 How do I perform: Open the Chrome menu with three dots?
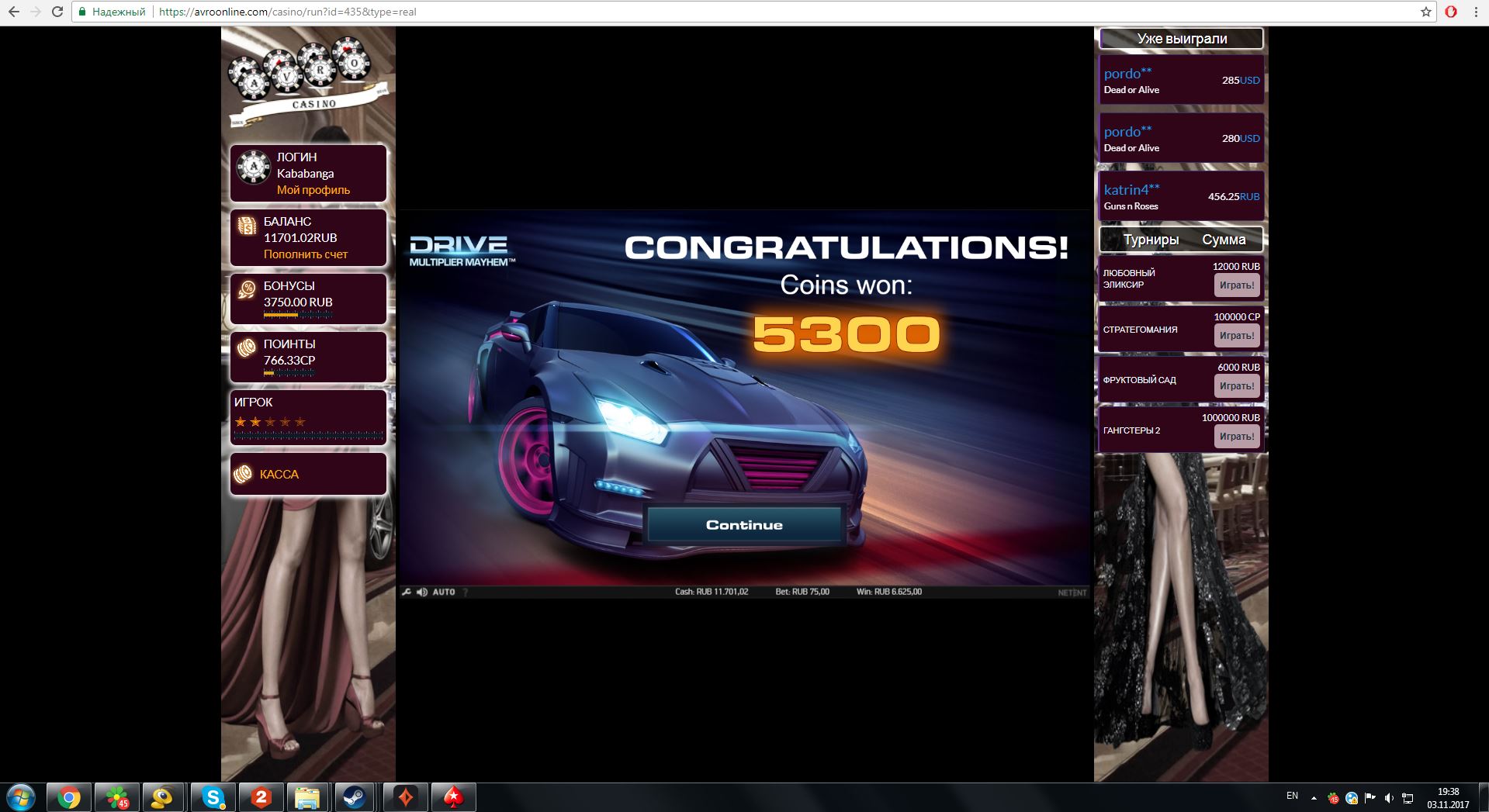click(1476, 12)
